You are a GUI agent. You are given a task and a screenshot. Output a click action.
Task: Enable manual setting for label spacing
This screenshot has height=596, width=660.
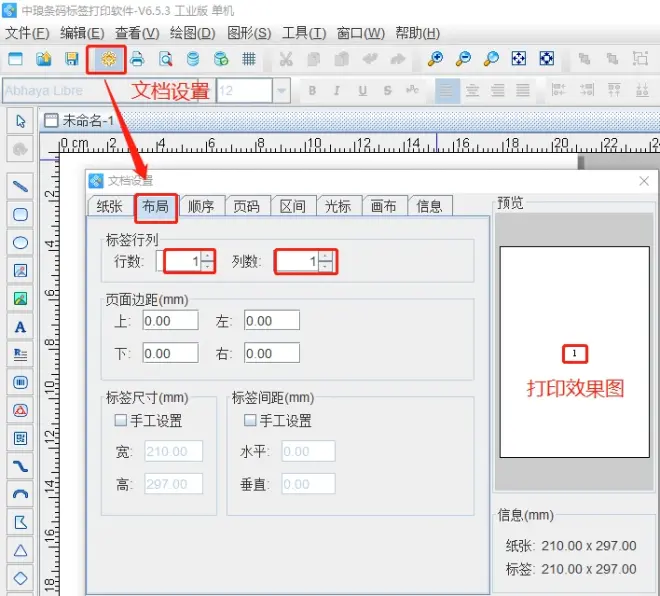coord(251,421)
